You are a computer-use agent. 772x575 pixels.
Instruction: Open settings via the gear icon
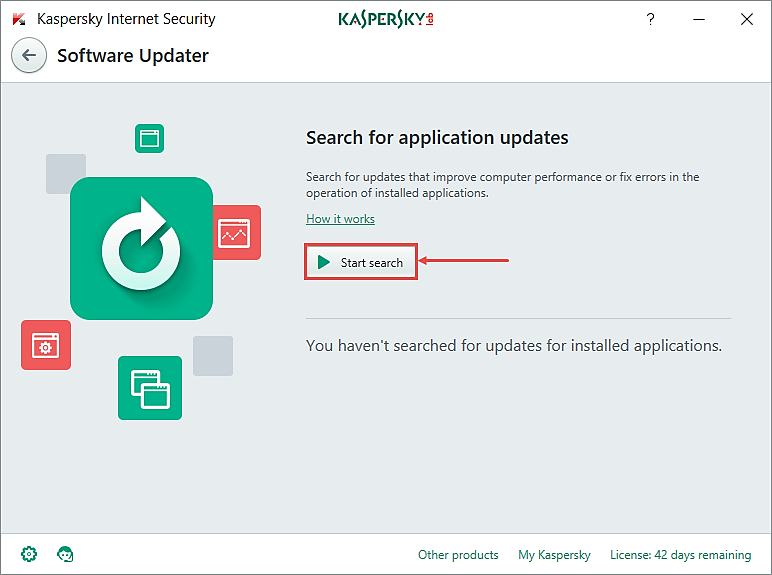tap(29, 554)
